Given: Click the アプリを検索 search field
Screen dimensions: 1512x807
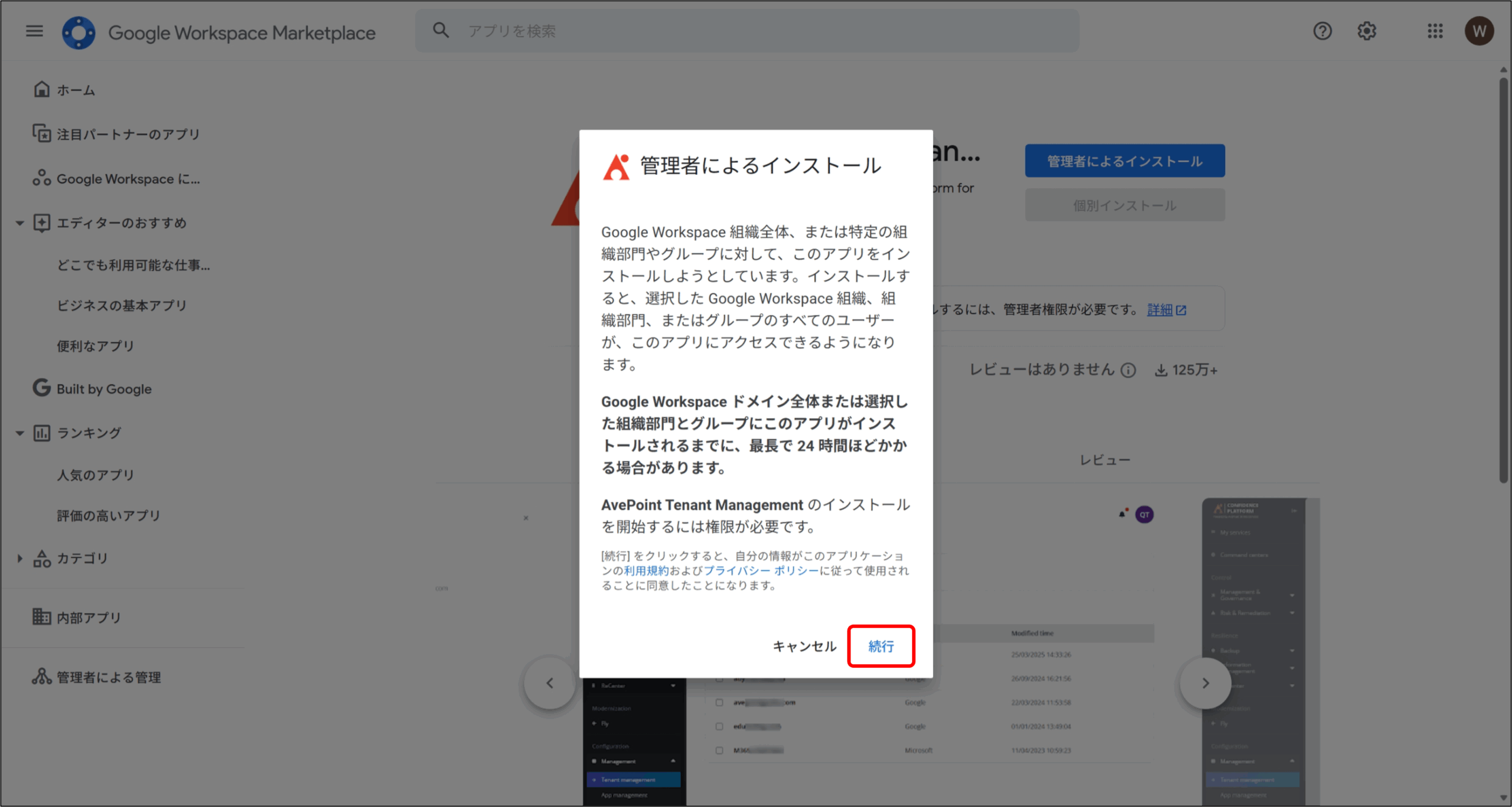Looking at the screenshot, I should click(709, 31).
